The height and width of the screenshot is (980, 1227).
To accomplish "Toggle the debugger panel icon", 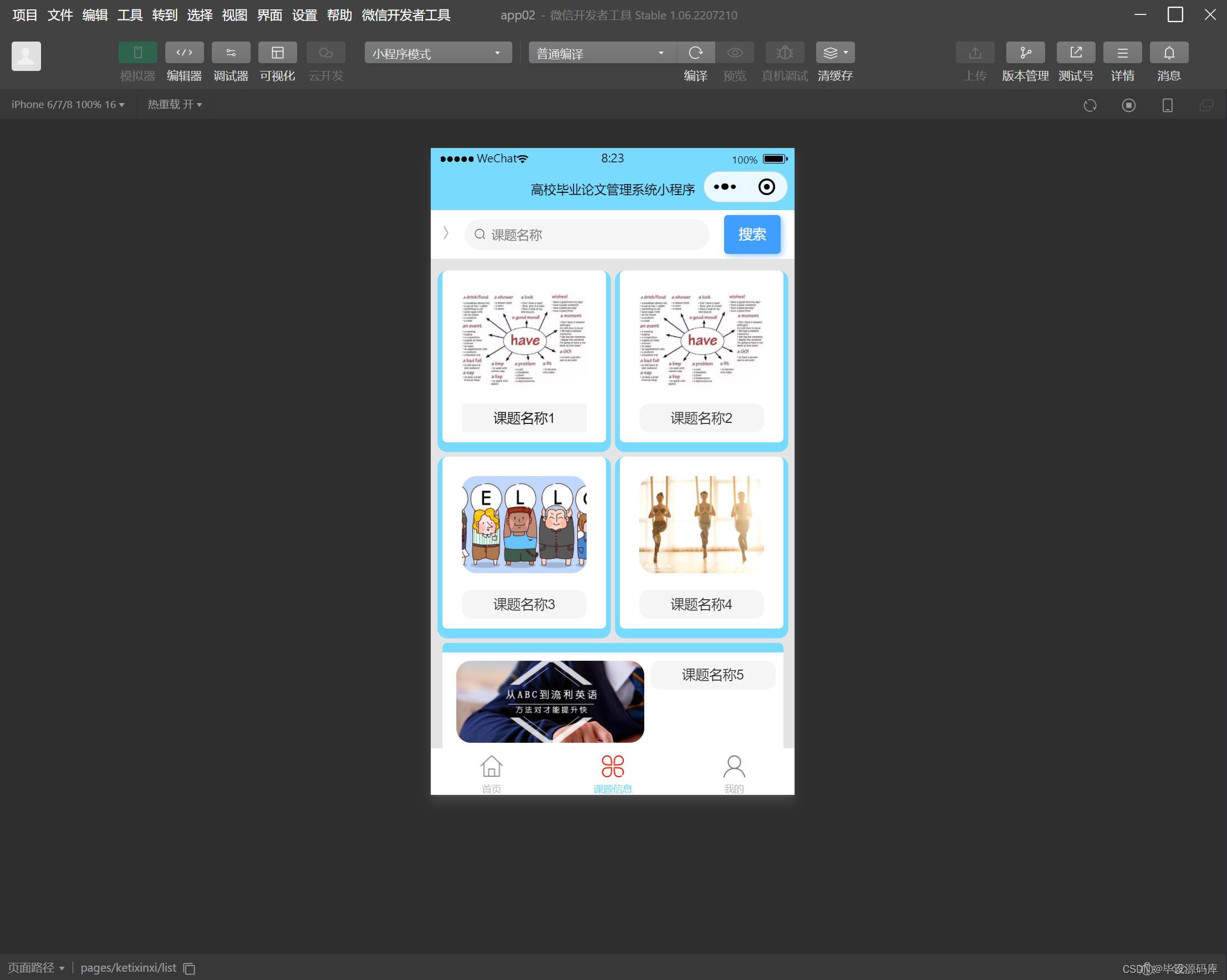I will [231, 53].
